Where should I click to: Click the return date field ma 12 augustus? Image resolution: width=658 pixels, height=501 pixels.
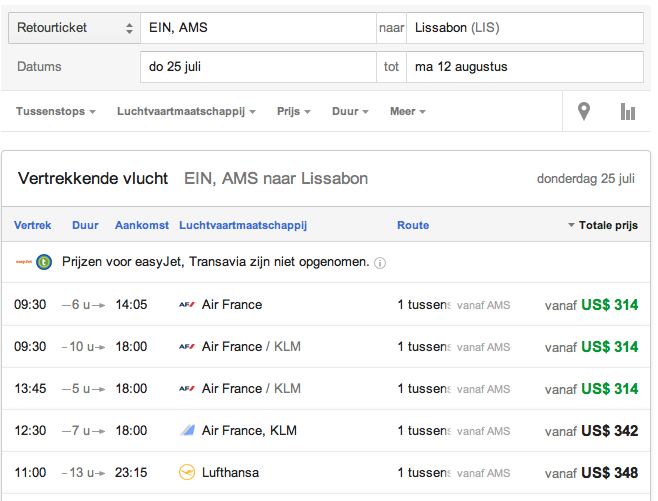[525, 67]
